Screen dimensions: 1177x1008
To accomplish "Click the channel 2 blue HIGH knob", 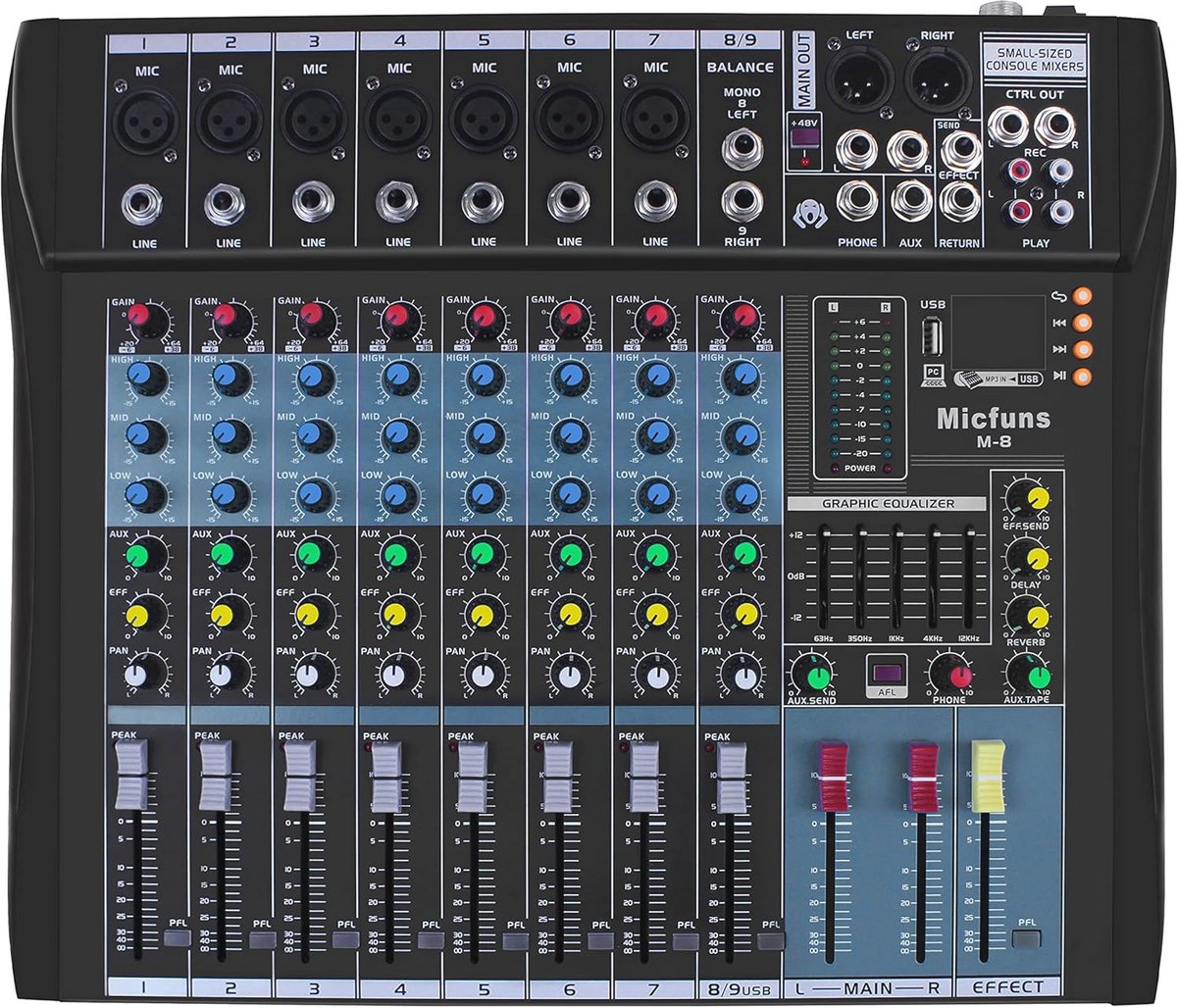I will click(x=228, y=378).
